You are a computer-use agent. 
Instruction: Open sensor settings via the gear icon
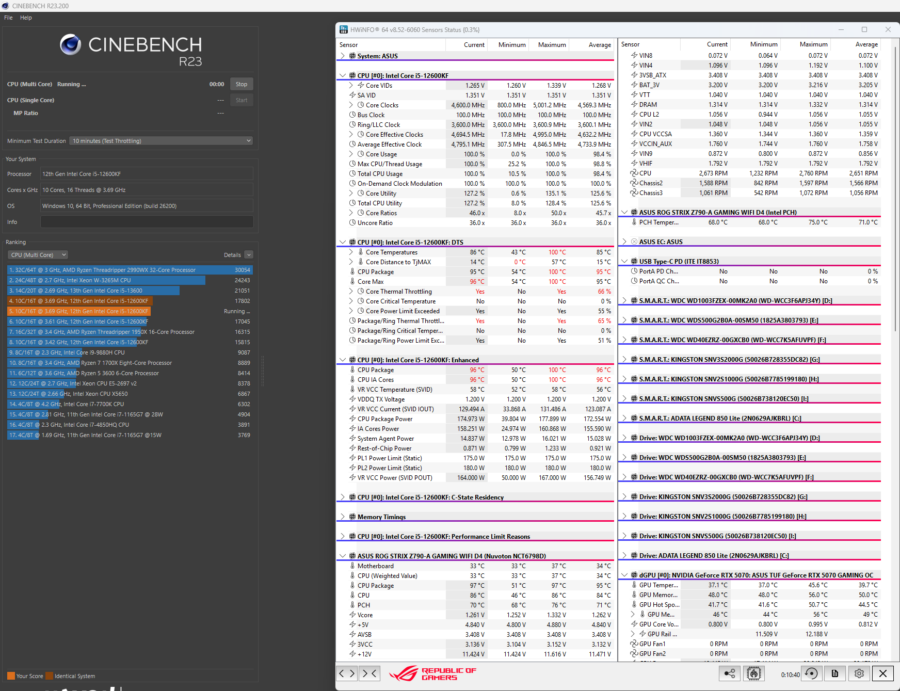coord(859,673)
